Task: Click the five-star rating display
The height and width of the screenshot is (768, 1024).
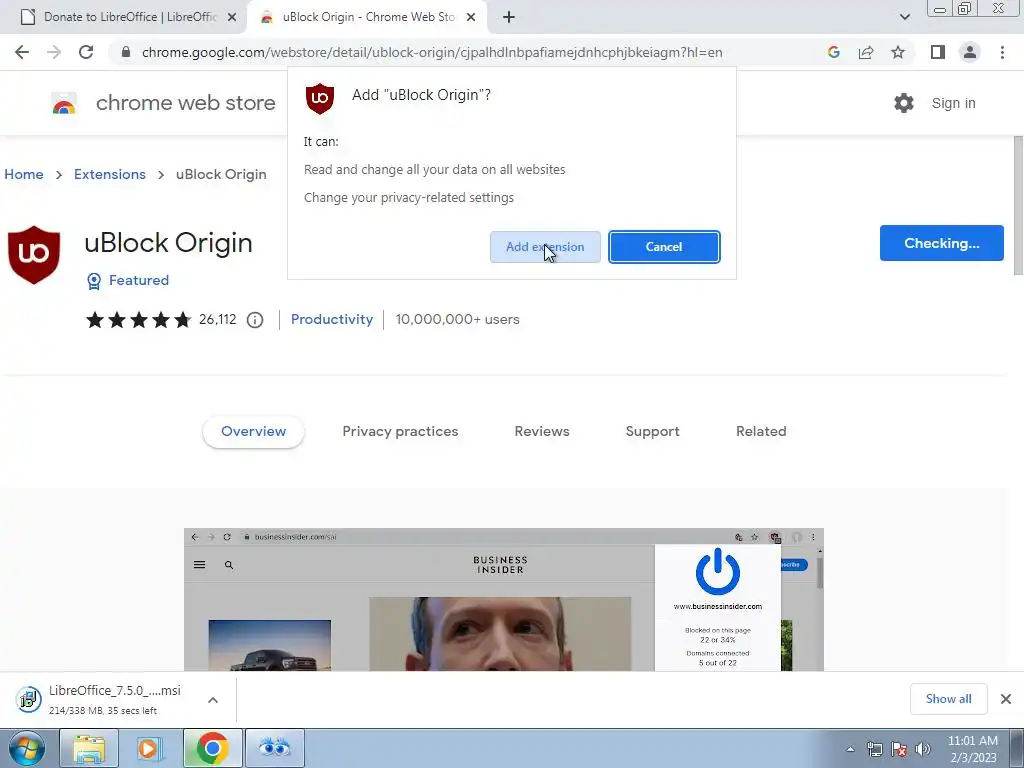Action: pos(138,319)
